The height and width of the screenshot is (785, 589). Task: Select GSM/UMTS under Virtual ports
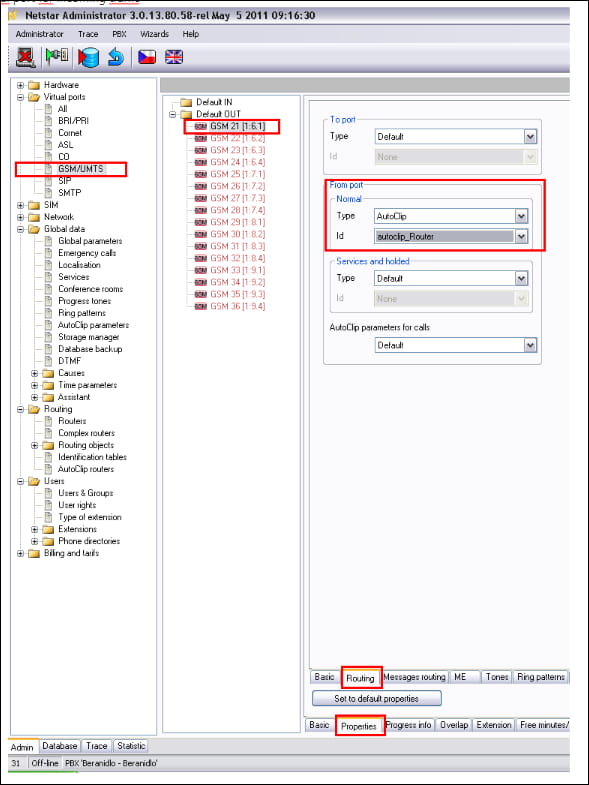[81, 169]
